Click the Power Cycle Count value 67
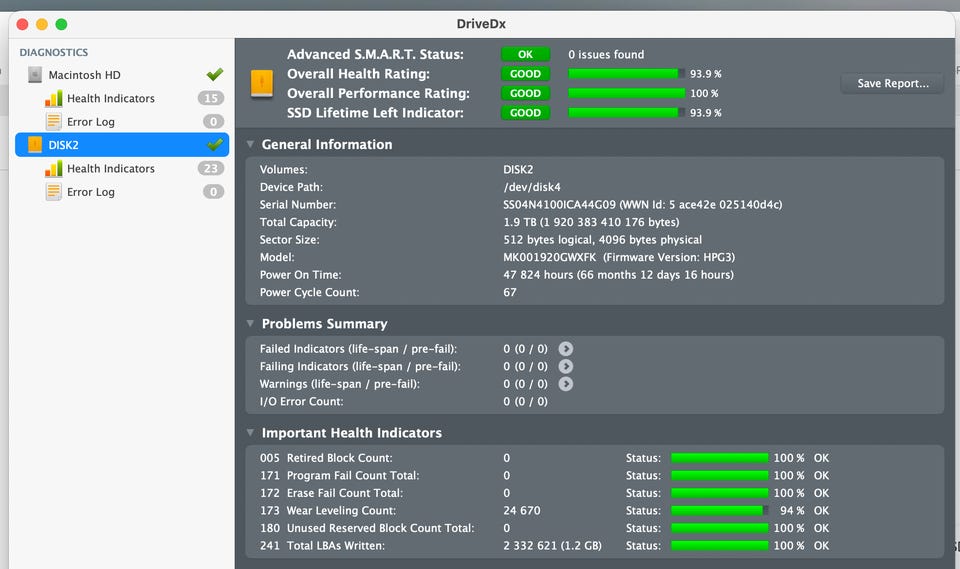 pos(510,292)
